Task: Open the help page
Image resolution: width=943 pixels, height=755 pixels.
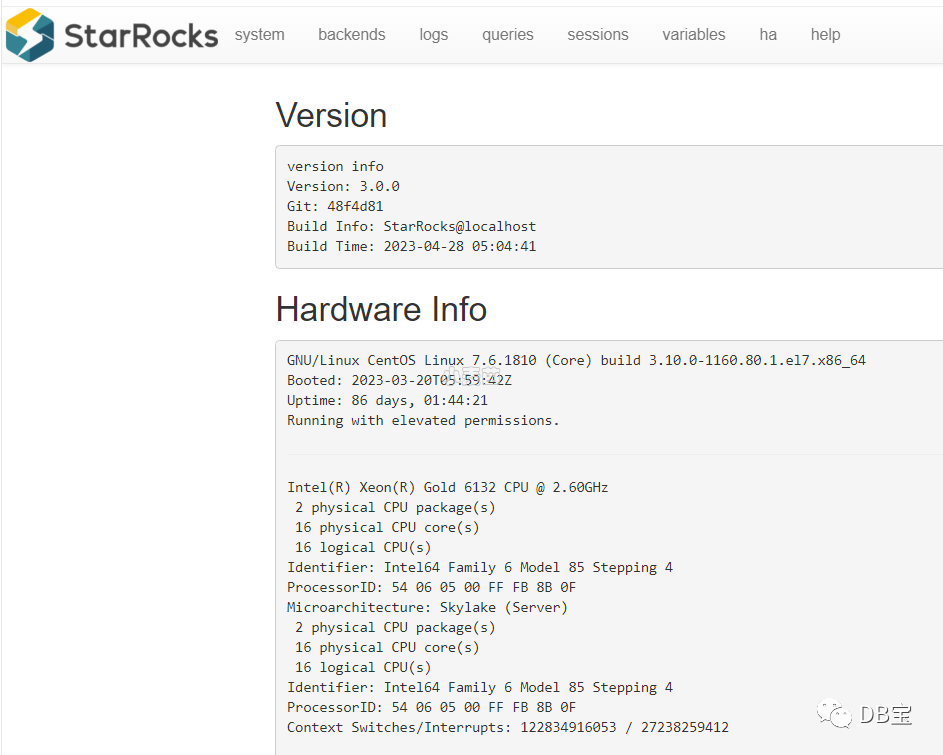Action: pos(825,34)
